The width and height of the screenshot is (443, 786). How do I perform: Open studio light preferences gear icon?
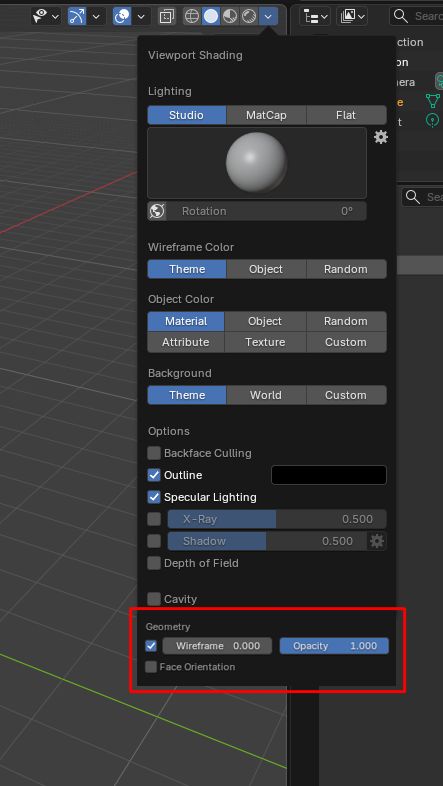(381, 137)
